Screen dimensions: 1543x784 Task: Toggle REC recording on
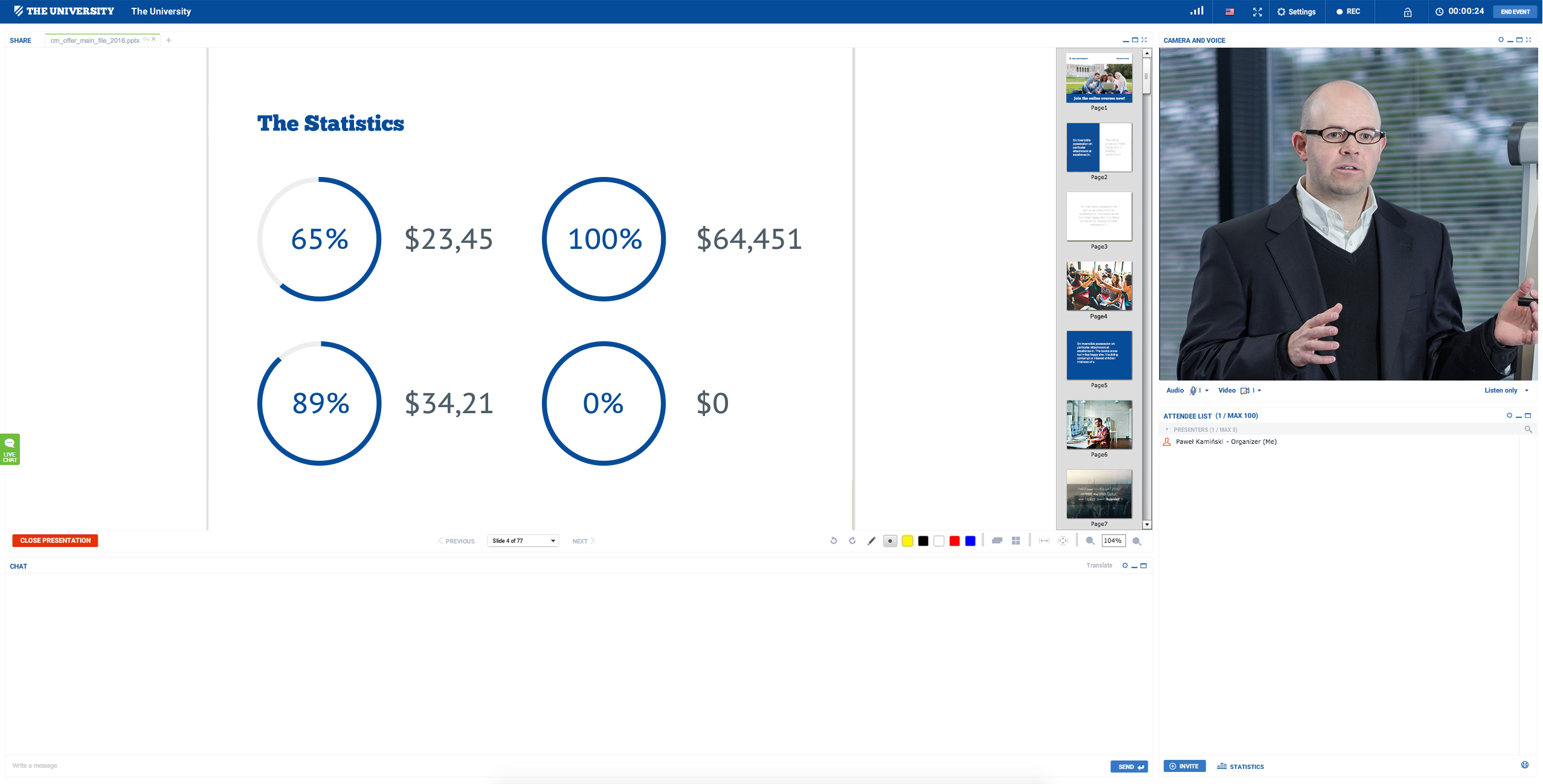pos(1348,11)
